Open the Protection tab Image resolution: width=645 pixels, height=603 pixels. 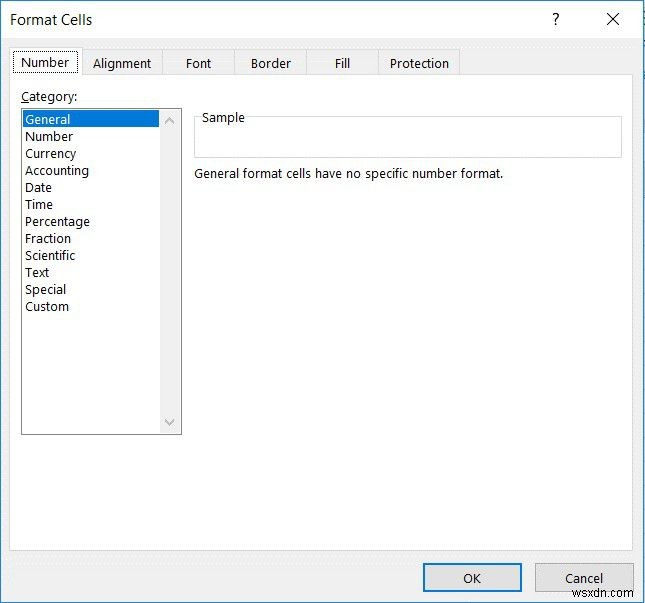point(419,63)
